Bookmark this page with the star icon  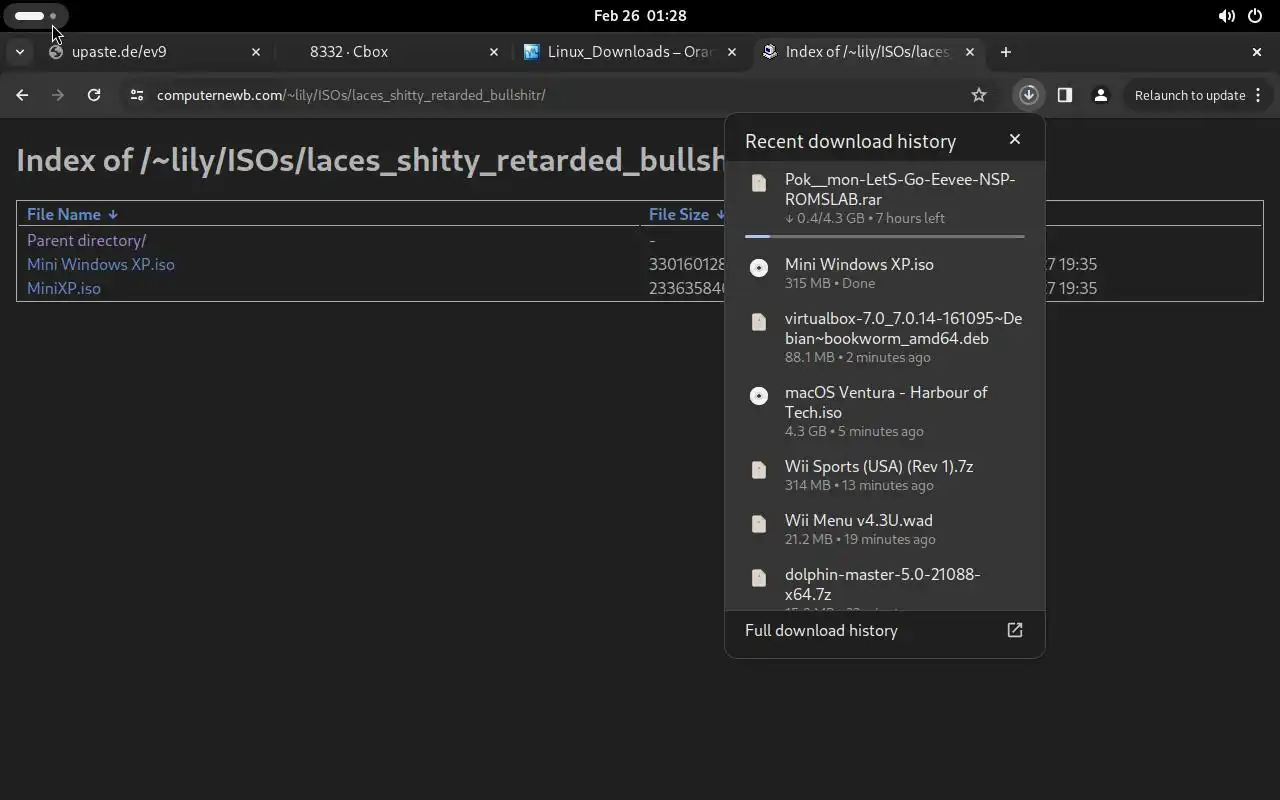(x=979, y=95)
